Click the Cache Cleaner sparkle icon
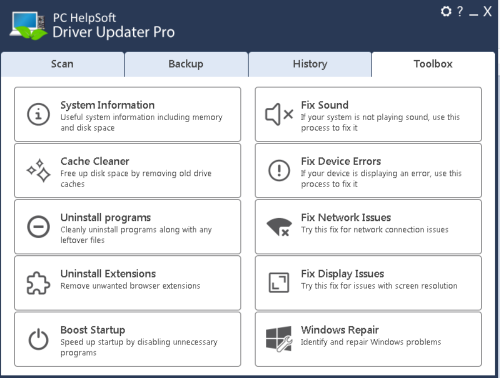500x378 pixels. pyautogui.click(x=38, y=170)
